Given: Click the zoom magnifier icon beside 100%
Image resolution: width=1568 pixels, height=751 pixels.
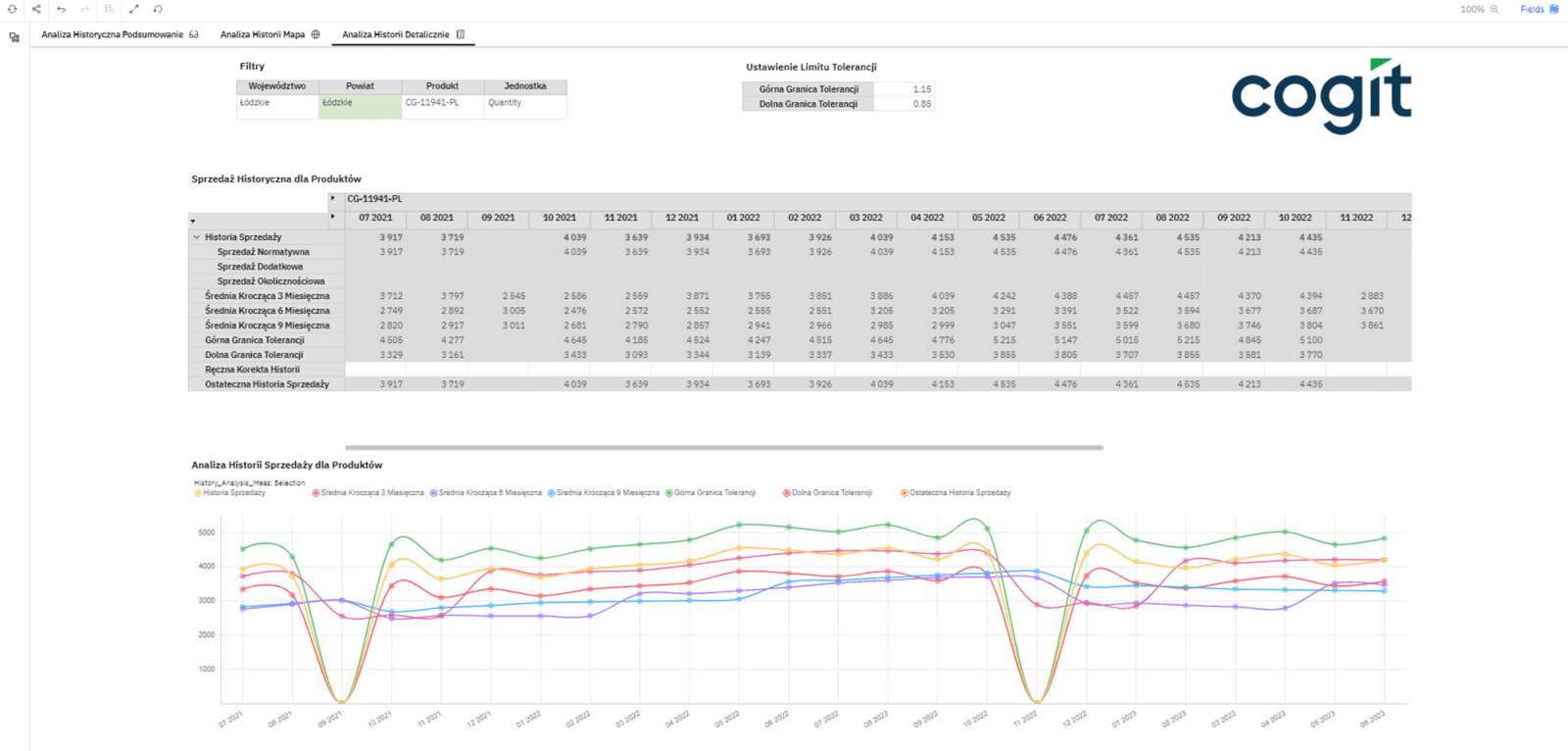Looking at the screenshot, I should 1494,9.
